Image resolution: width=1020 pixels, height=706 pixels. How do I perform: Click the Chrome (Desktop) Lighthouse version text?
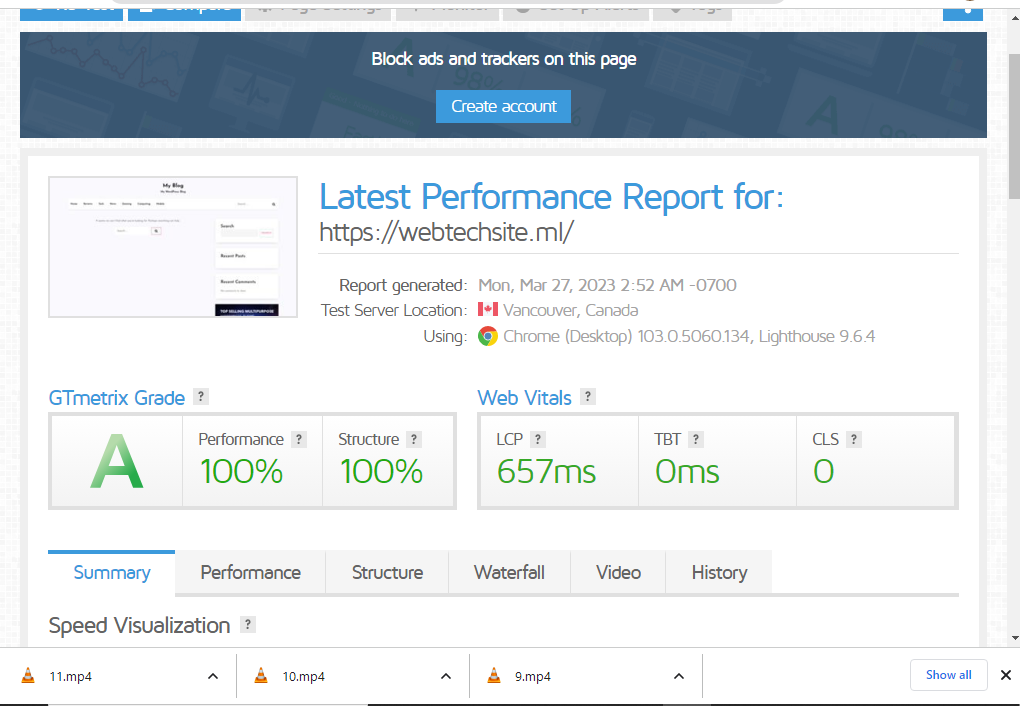coord(689,336)
